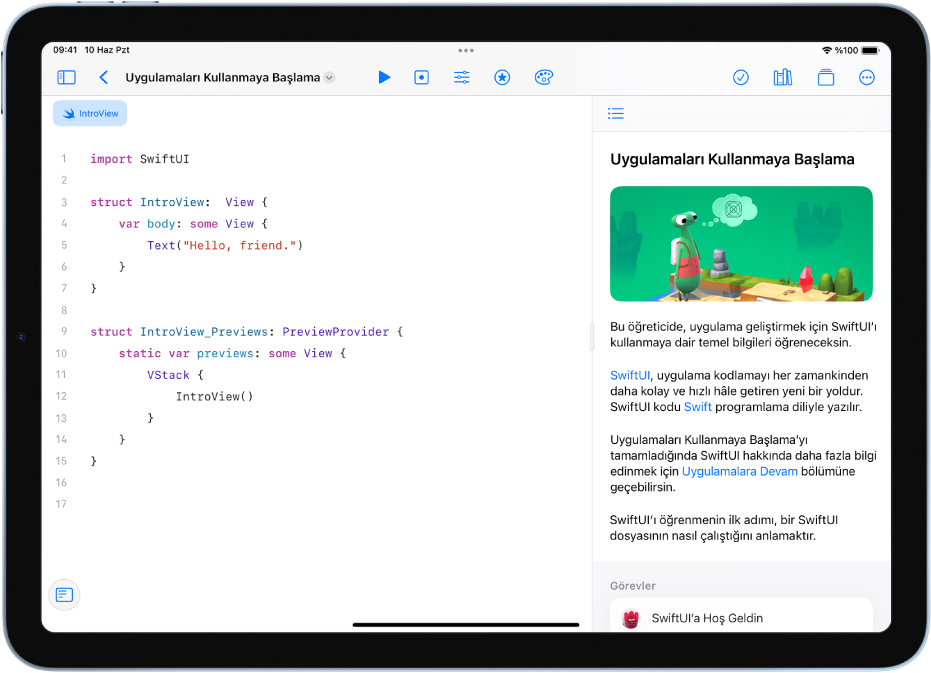Click the 09:41 clock in status bar
Image resolution: width=931 pixels, height=673 pixels.
[65, 50]
